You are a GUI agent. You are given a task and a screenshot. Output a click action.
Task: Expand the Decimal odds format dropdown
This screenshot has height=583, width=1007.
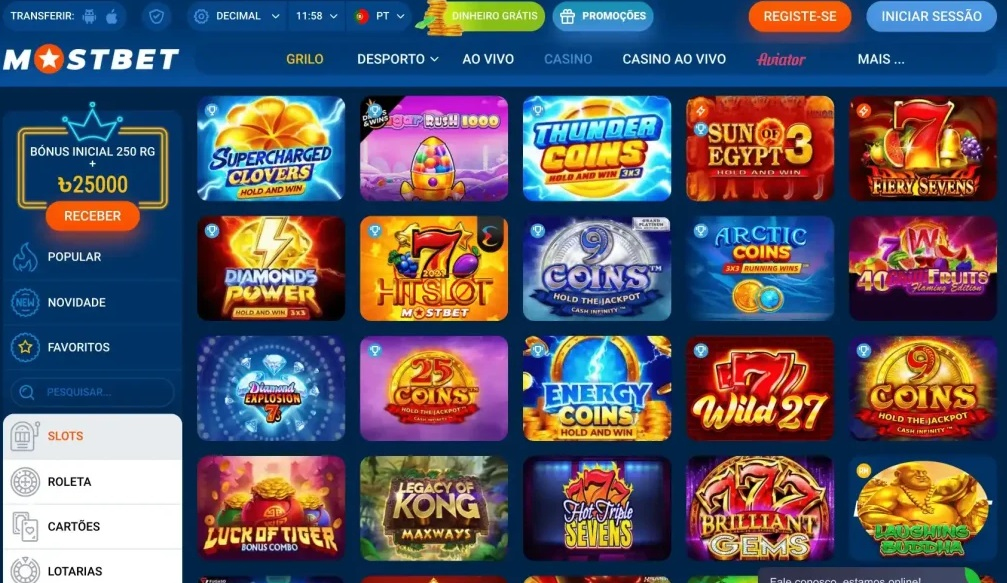point(237,16)
